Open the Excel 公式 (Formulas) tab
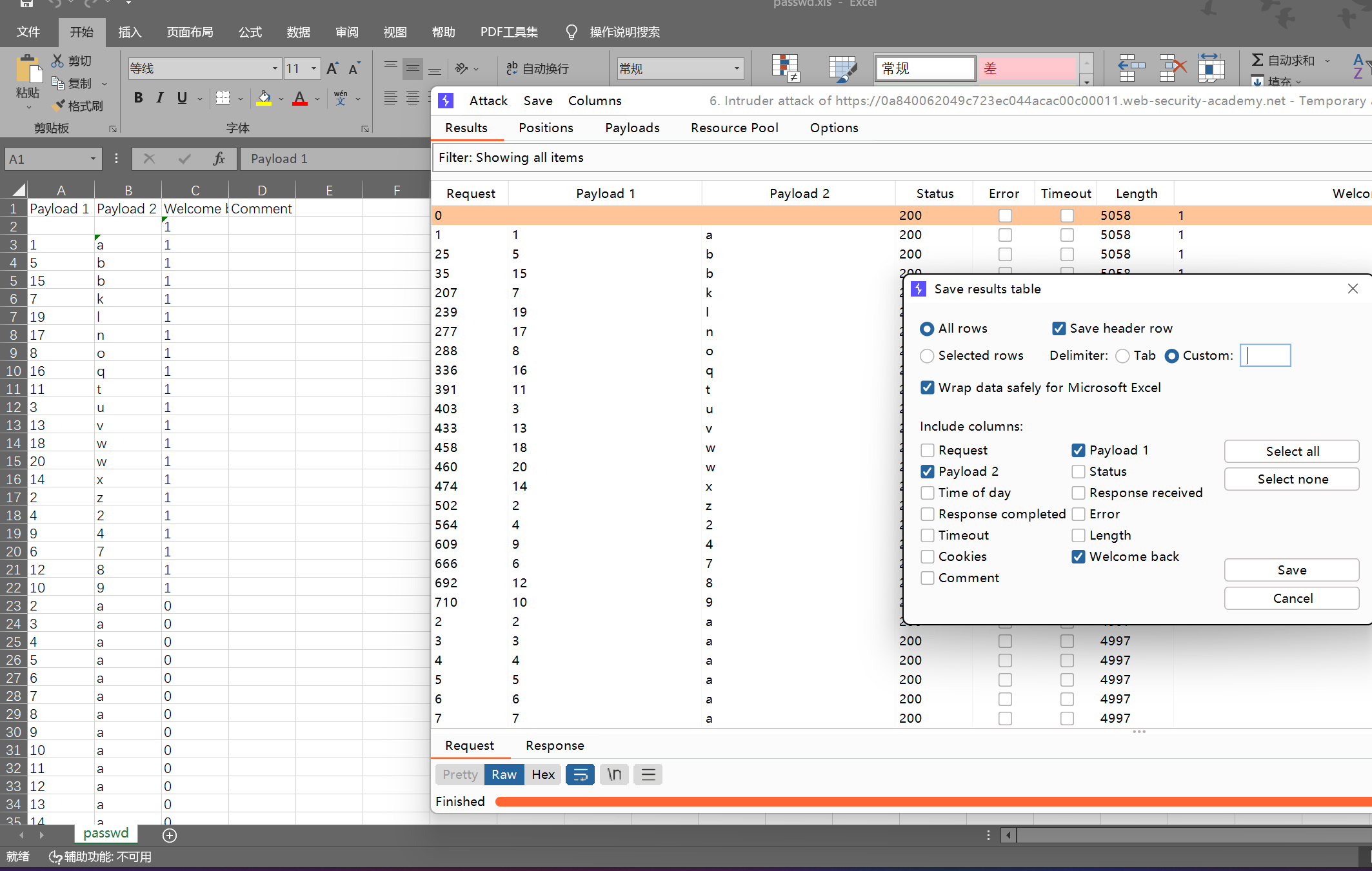 250,32
